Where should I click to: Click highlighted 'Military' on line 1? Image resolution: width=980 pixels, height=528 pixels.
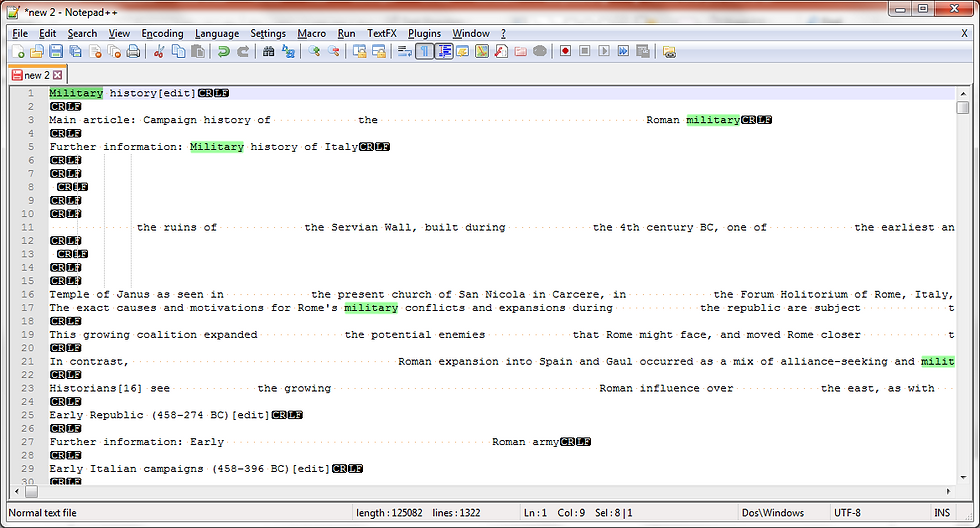(x=76, y=93)
